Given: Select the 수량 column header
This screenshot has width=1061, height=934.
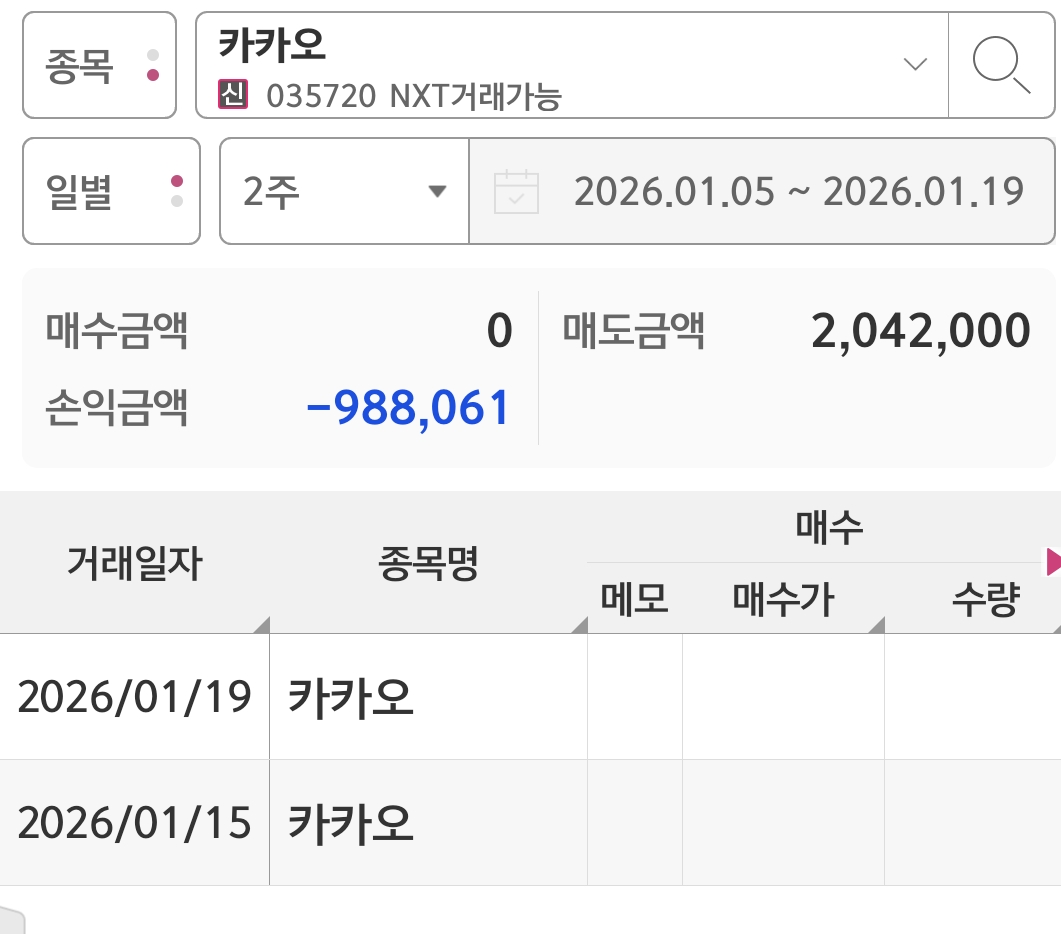Looking at the screenshot, I should [985, 600].
